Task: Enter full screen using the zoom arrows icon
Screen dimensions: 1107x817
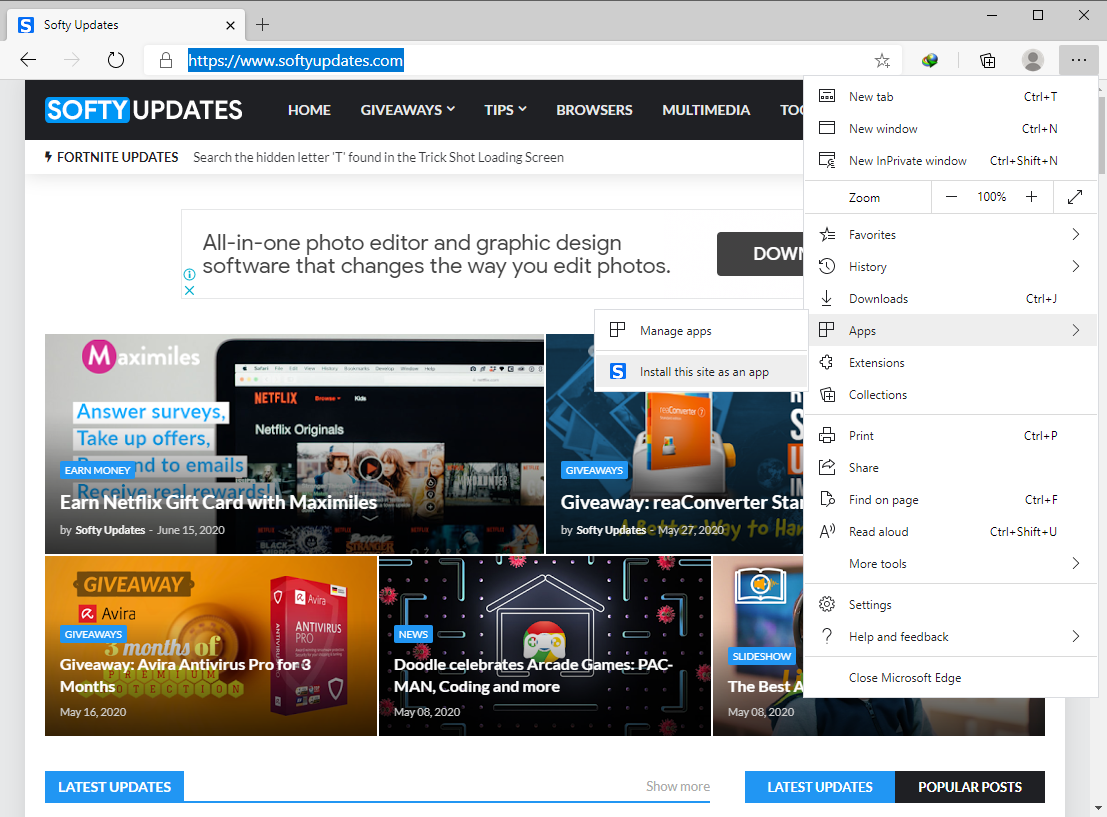Action: [x=1075, y=197]
